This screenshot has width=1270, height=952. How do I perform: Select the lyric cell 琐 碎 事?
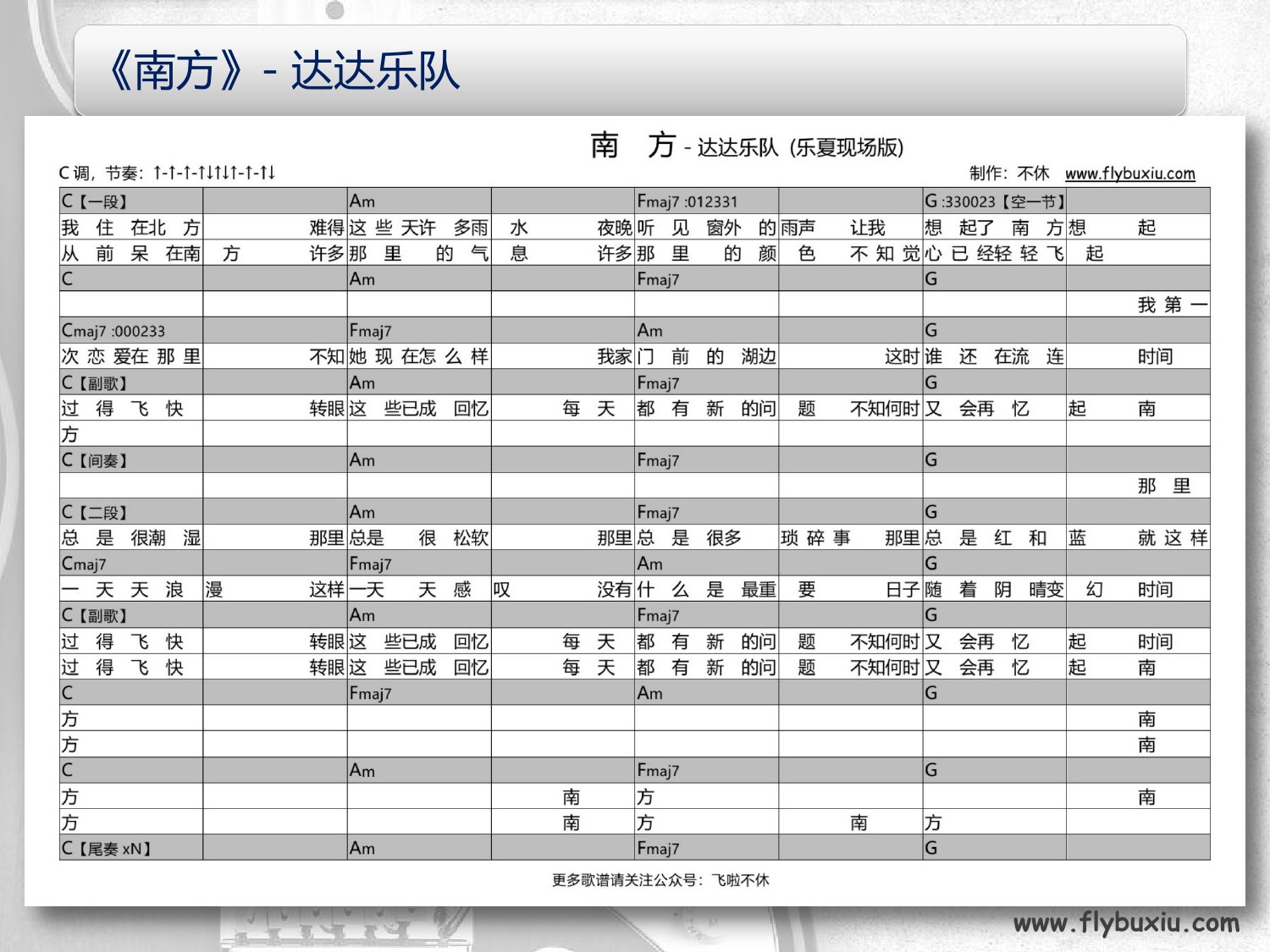(x=816, y=537)
